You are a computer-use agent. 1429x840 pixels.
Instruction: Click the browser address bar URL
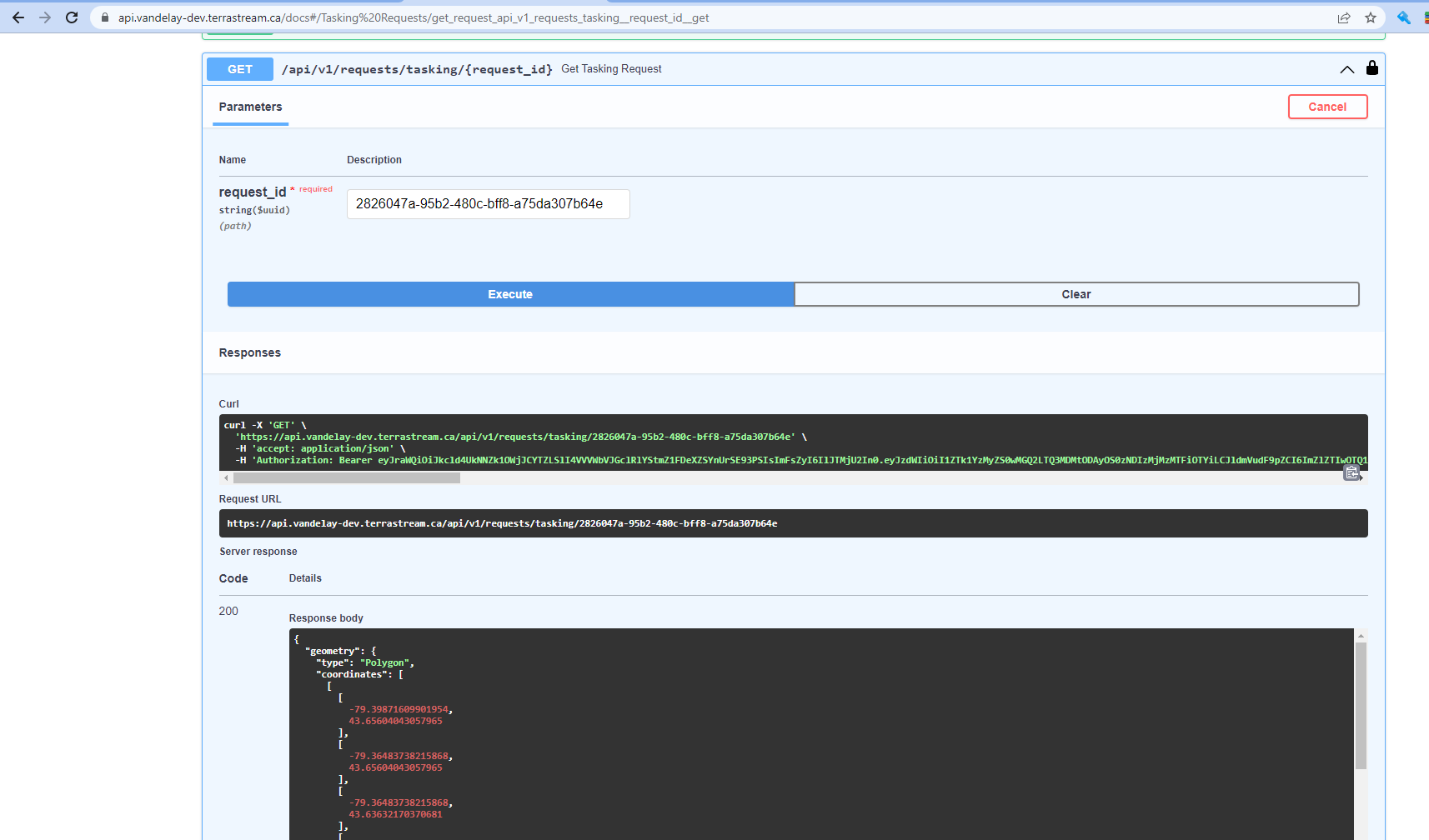click(x=414, y=17)
